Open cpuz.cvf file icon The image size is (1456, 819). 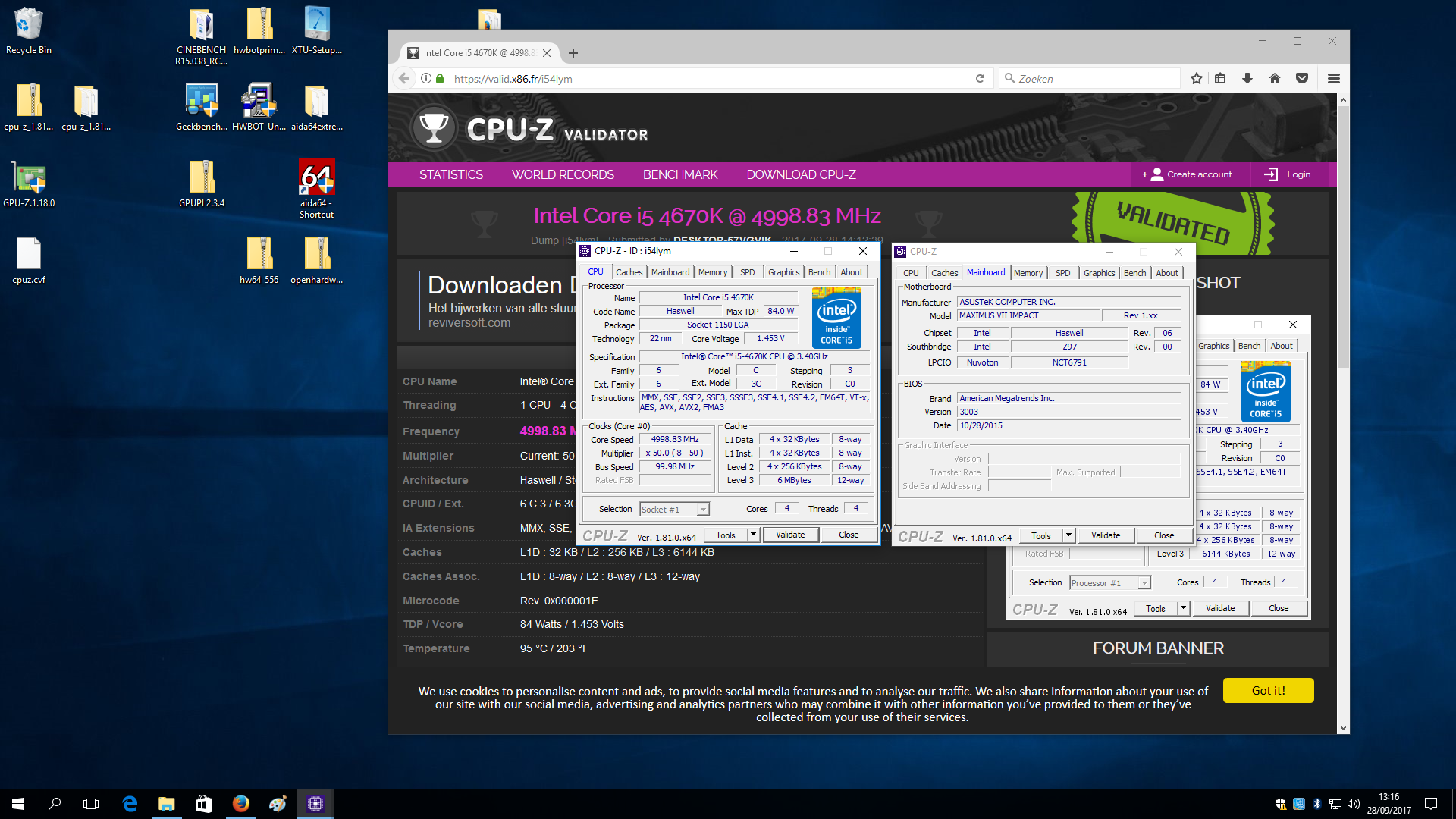[29, 260]
